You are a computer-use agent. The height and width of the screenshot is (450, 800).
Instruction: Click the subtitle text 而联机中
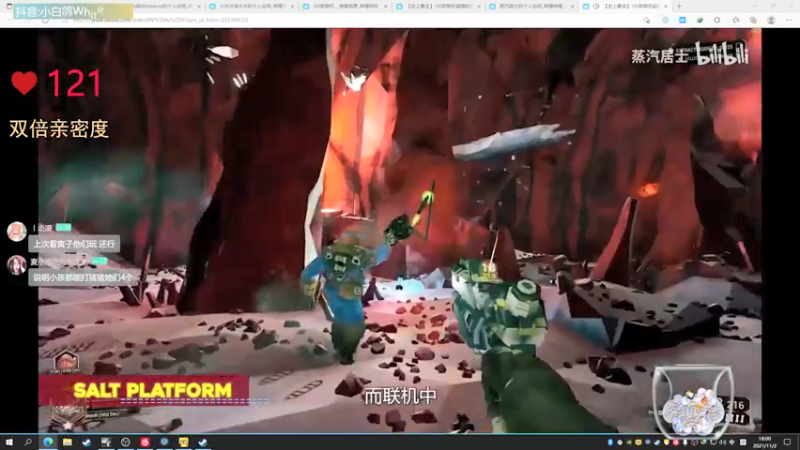(400, 396)
